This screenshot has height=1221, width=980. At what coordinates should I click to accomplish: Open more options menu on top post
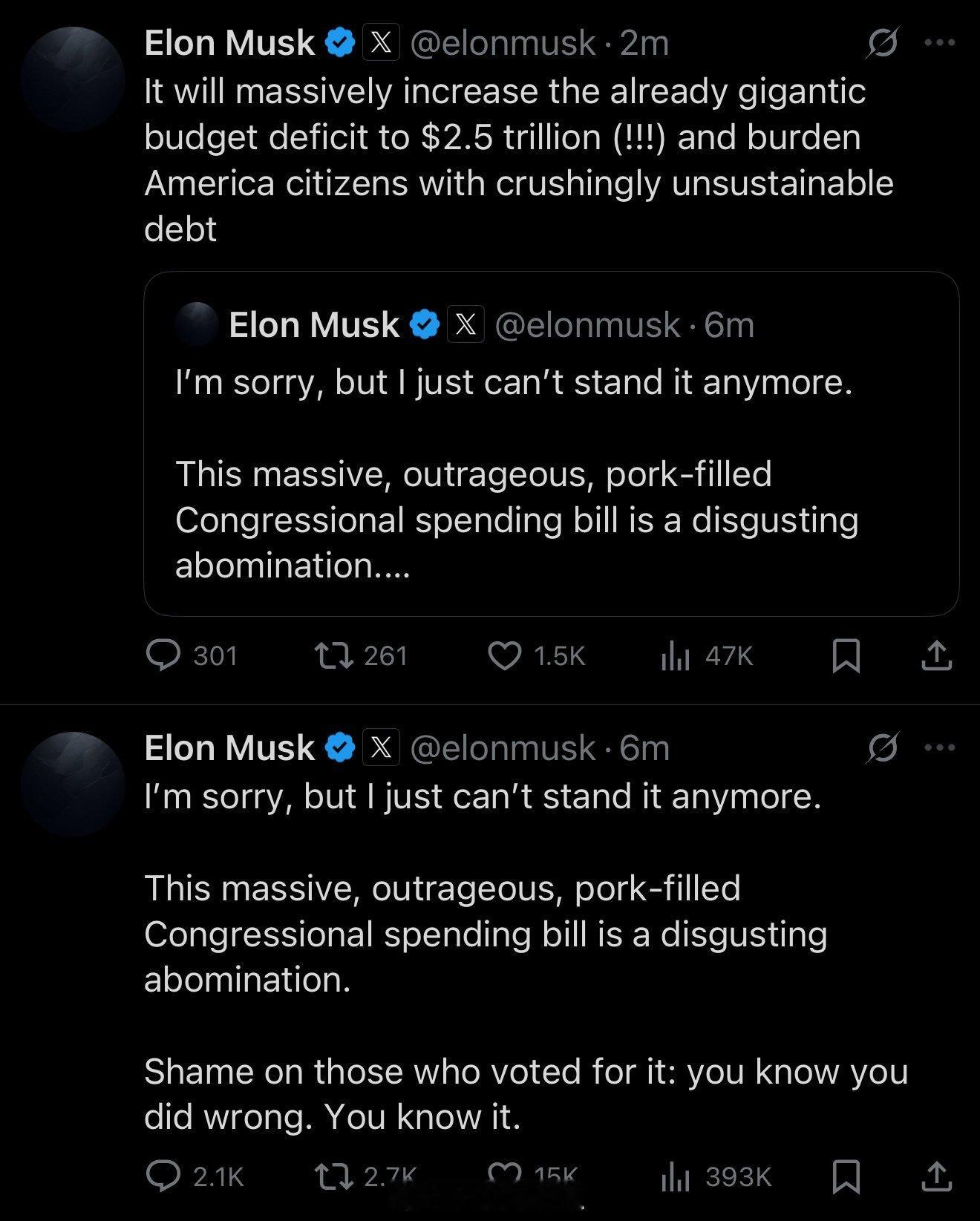pos(940,42)
